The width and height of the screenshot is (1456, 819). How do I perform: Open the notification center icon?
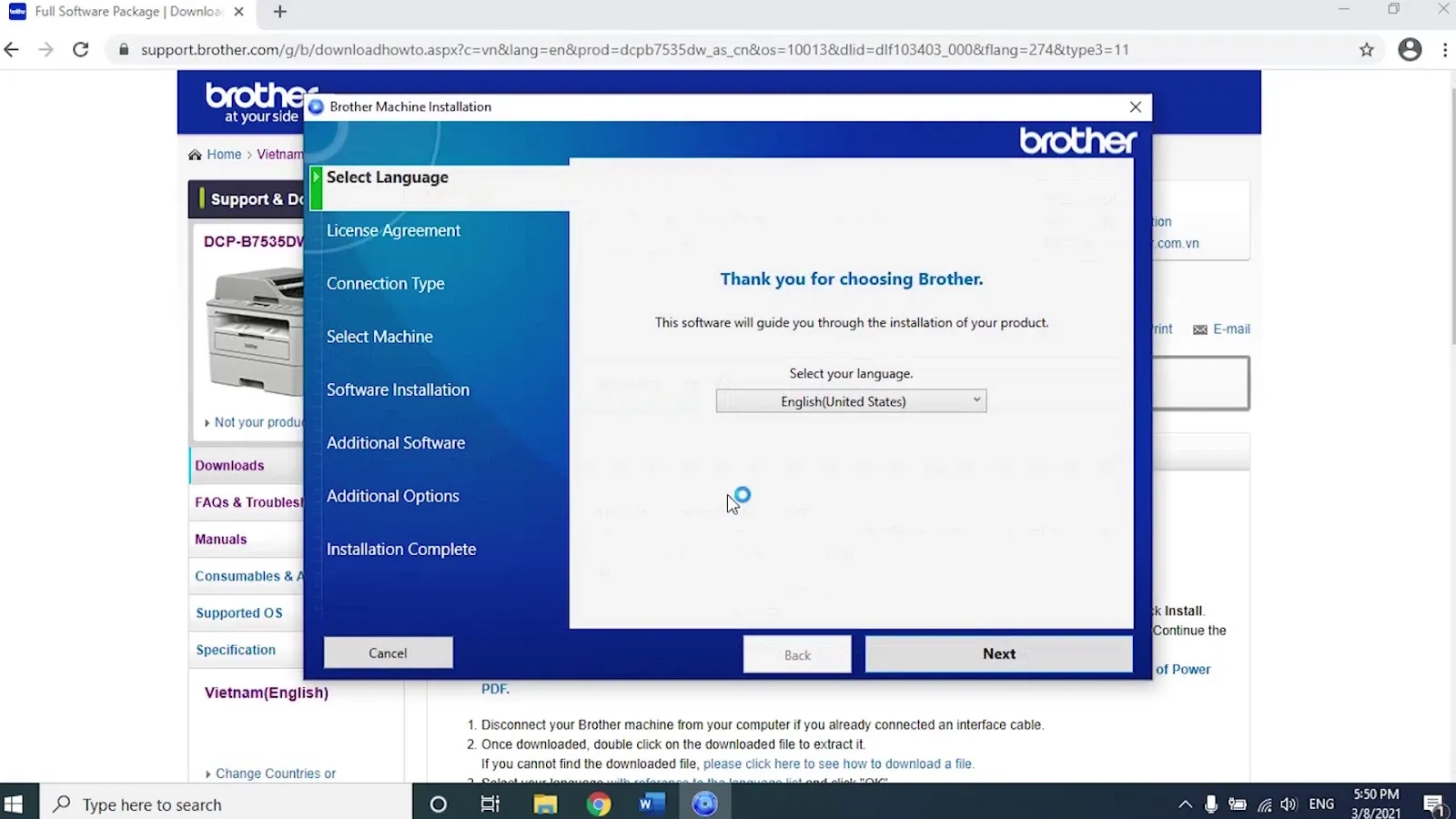1435,805
